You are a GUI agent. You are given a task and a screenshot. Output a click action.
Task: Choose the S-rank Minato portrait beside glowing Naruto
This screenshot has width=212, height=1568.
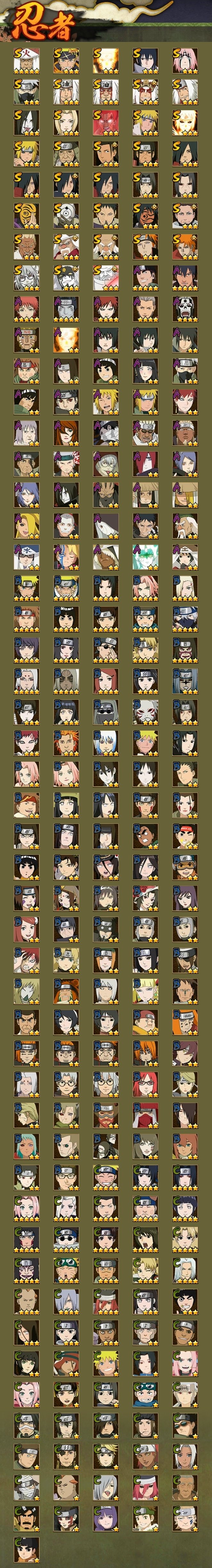(146, 123)
